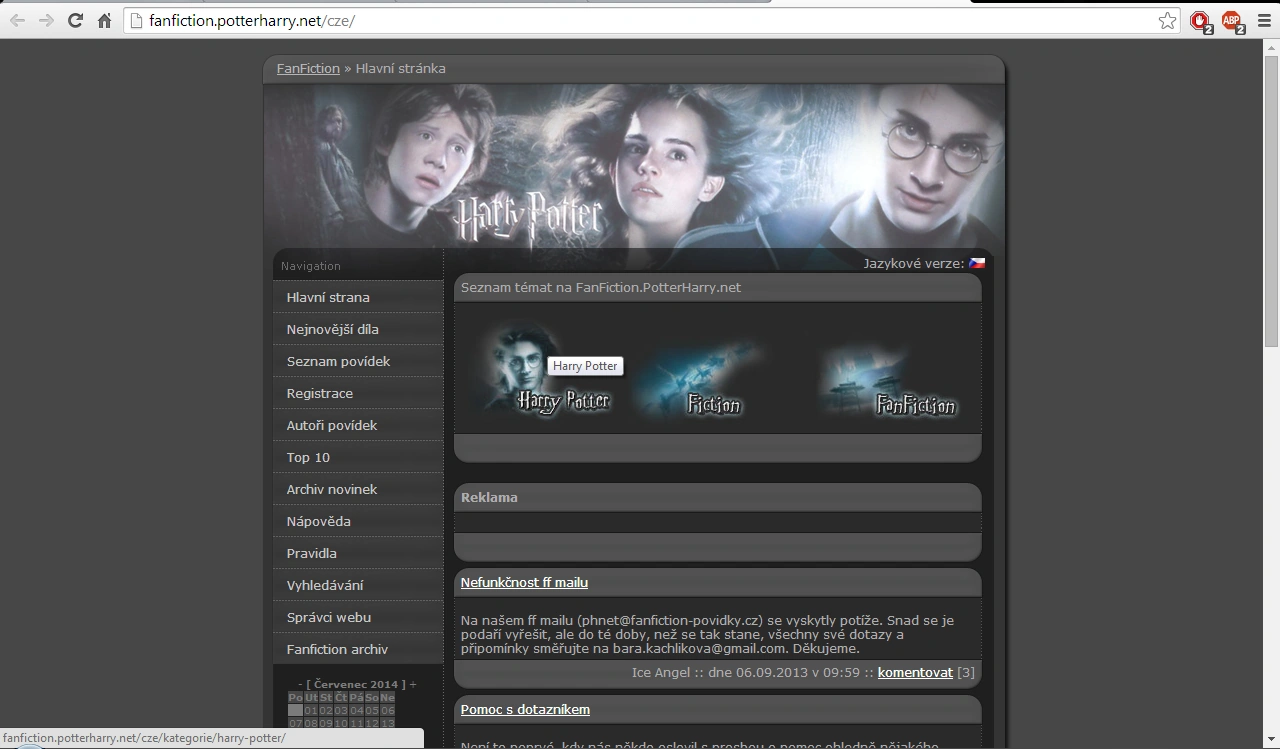Go to next month in calendar
Image resolution: width=1280 pixels, height=749 pixels.
coord(413,684)
